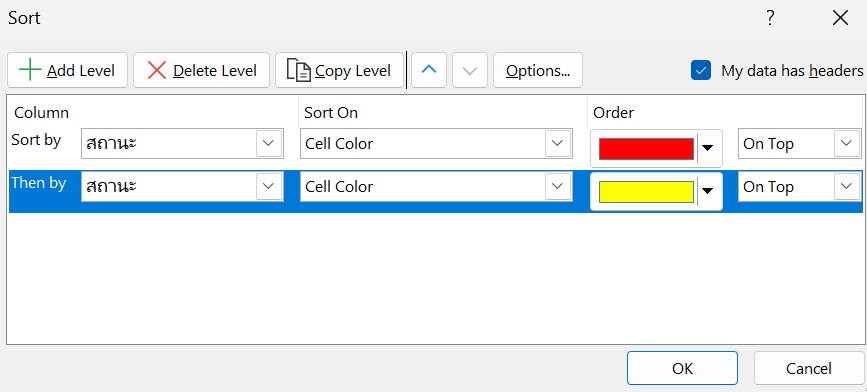The height and width of the screenshot is (392, 867).
Task: Expand Sort On dropdown in Sort by row
Action: coord(558,144)
